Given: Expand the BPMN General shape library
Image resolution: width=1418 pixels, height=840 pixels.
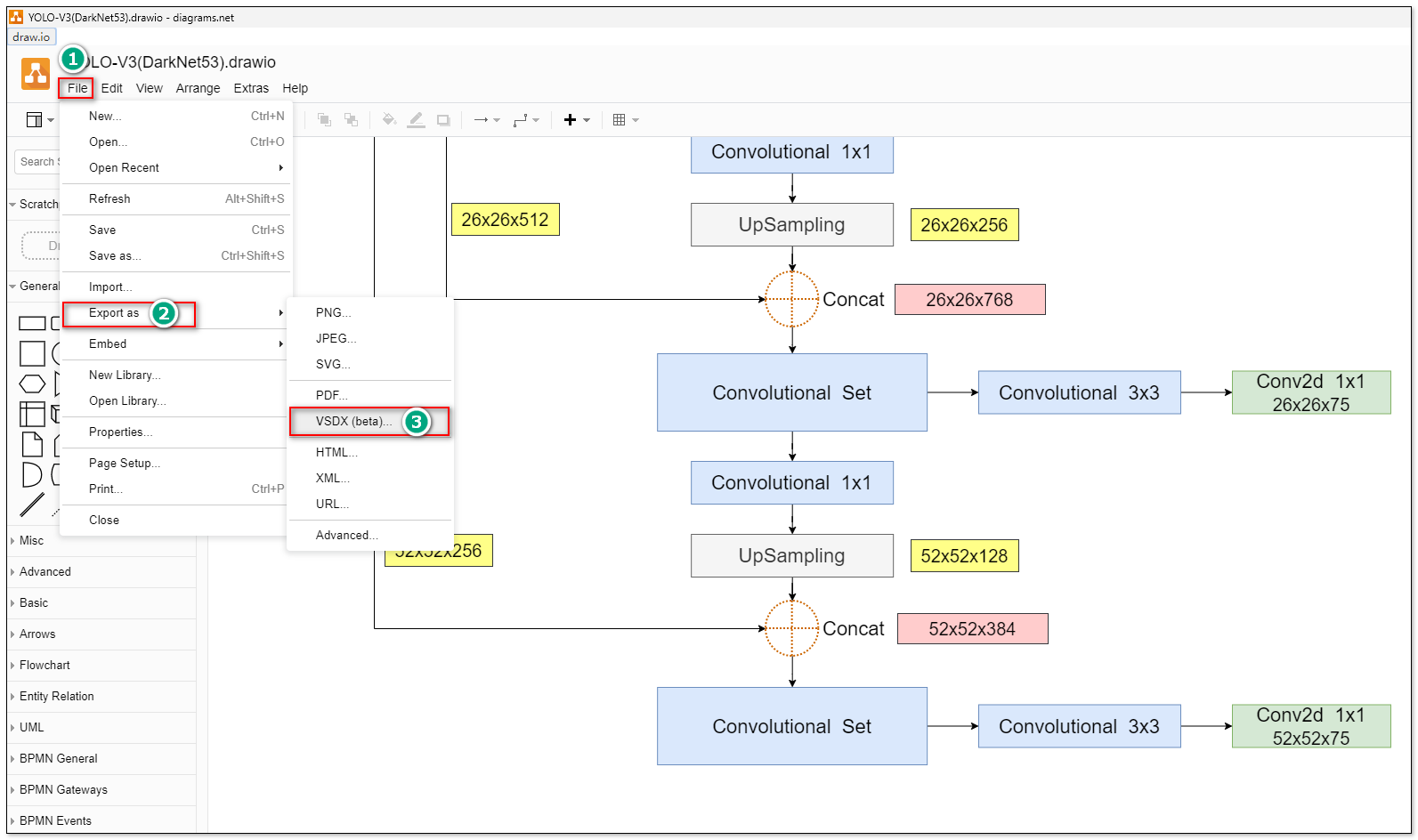Looking at the screenshot, I should tap(101, 758).
